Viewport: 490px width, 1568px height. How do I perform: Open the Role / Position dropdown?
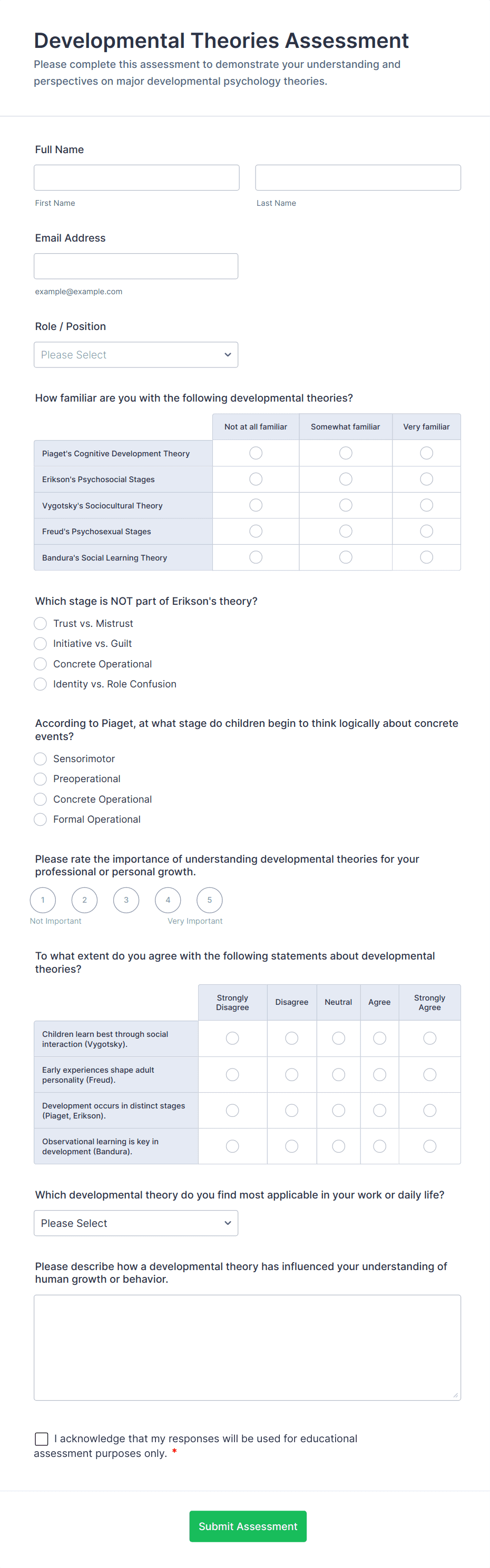tap(135, 354)
